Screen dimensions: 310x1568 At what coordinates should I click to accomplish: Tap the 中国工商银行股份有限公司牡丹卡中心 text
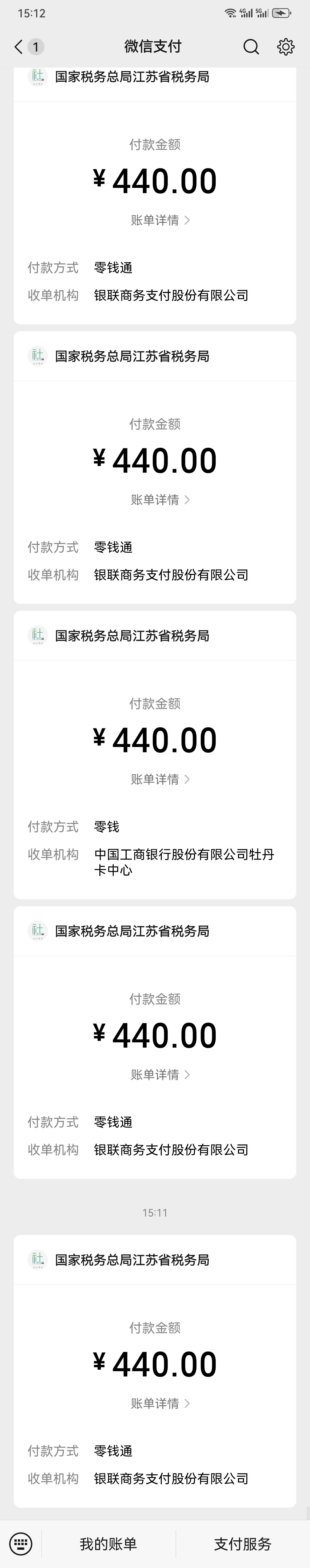pyautogui.click(x=184, y=862)
